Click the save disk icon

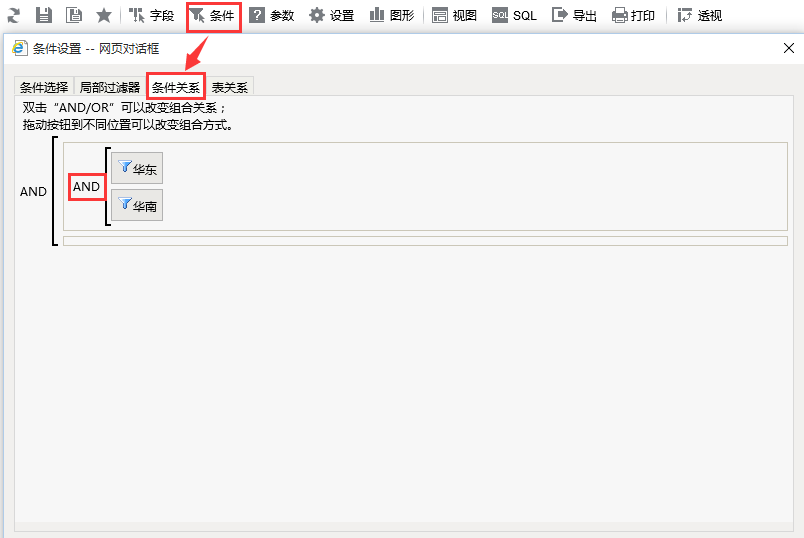(x=44, y=15)
